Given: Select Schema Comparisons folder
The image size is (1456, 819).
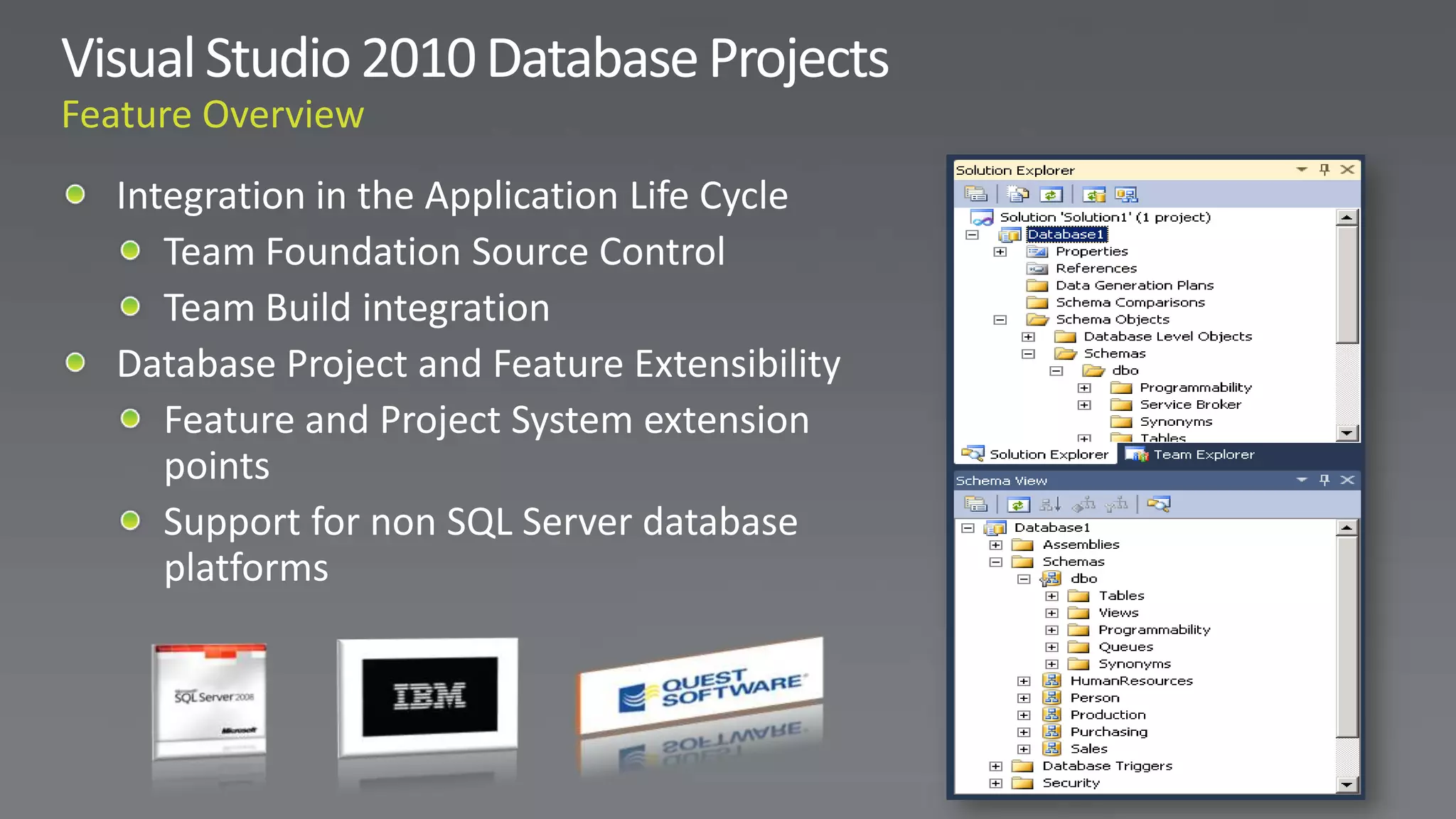Looking at the screenshot, I should click(x=1130, y=303).
